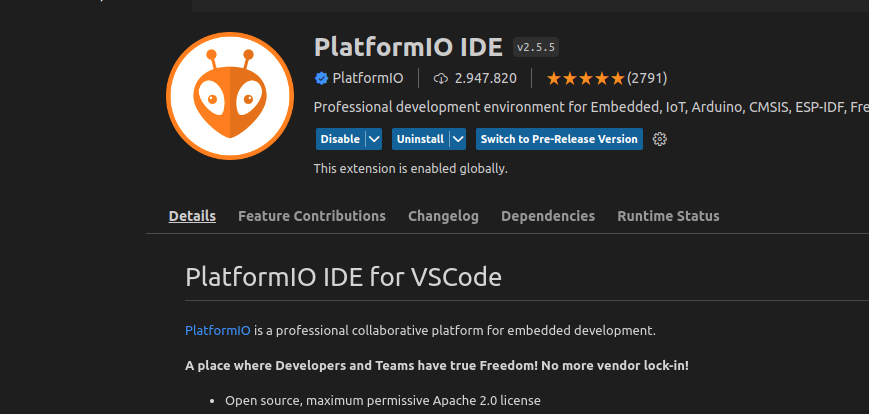Image resolution: width=869 pixels, height=414 pixels.
Task: Click the Uninstall button
Action: click(420, 139)
